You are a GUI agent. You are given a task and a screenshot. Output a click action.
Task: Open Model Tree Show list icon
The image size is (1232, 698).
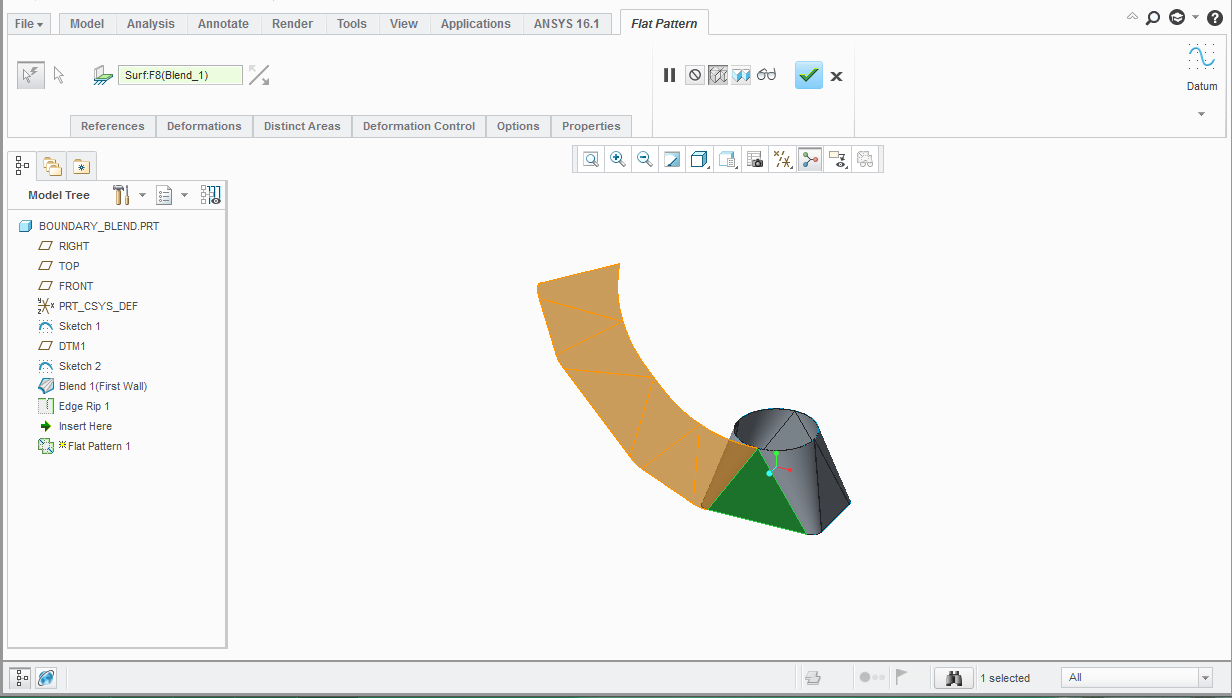(166, 195)
